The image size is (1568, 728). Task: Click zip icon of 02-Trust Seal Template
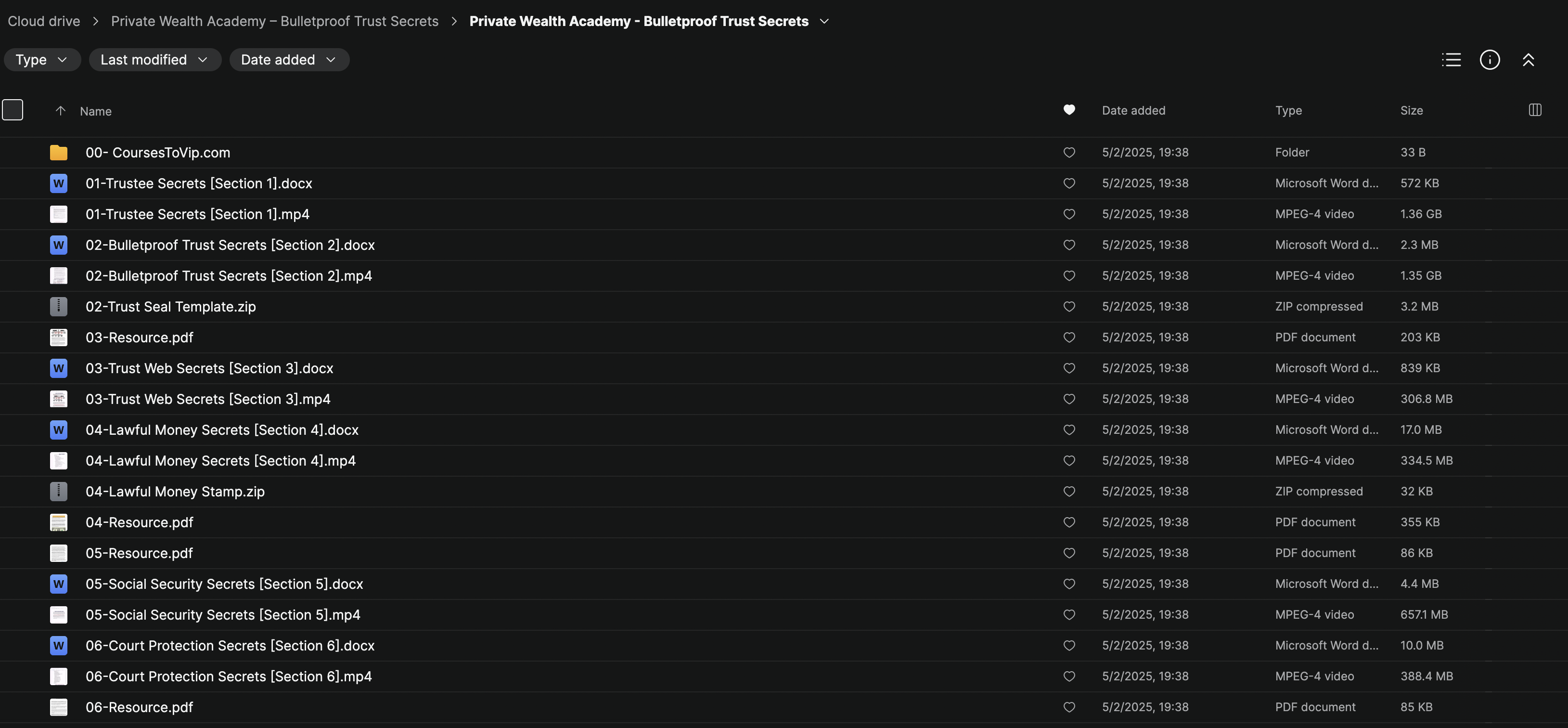(58, 306)
